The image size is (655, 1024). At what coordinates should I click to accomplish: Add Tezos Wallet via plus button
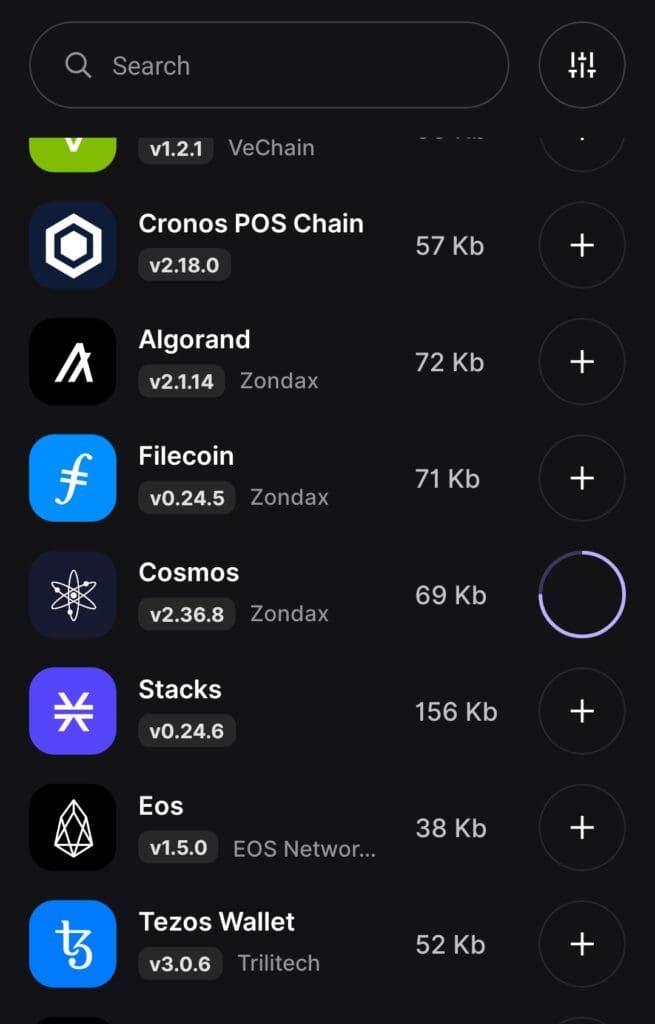click(582, 944)
